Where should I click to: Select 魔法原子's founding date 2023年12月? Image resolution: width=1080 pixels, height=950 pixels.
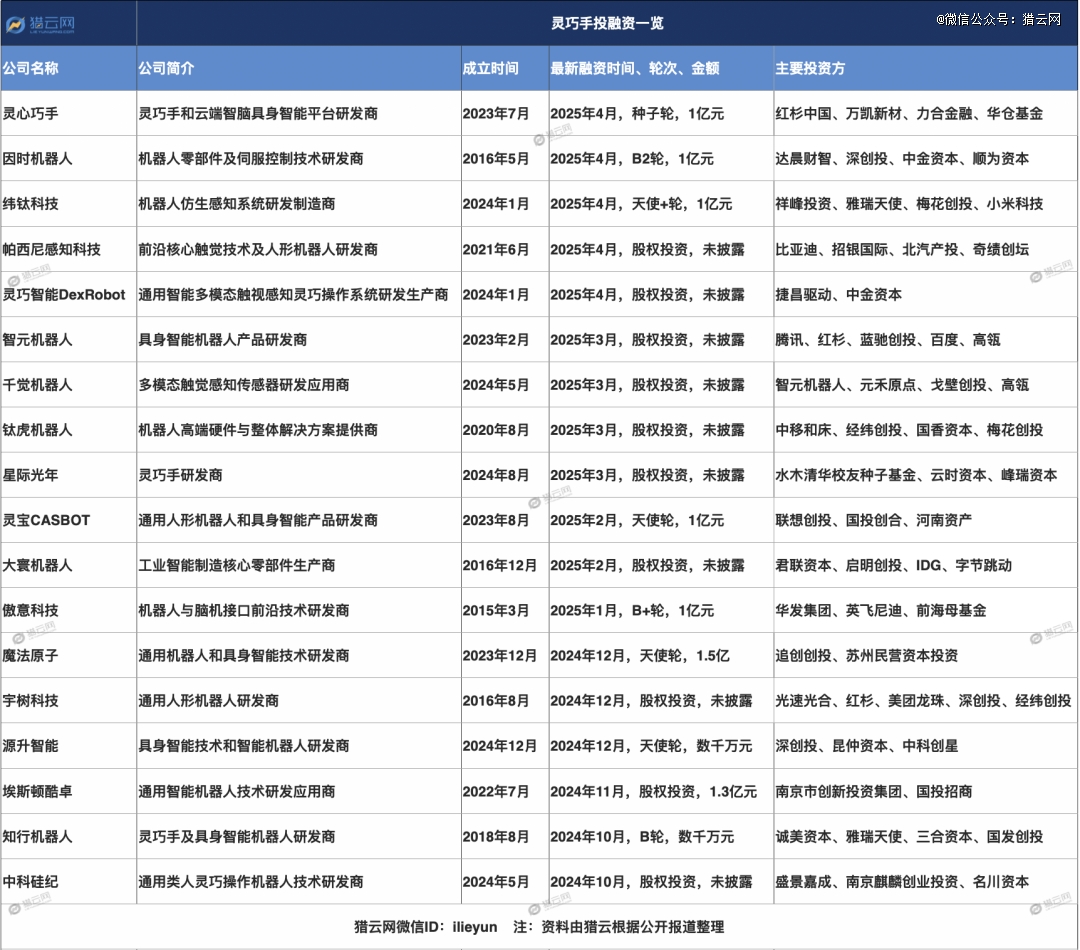[499, 656]
